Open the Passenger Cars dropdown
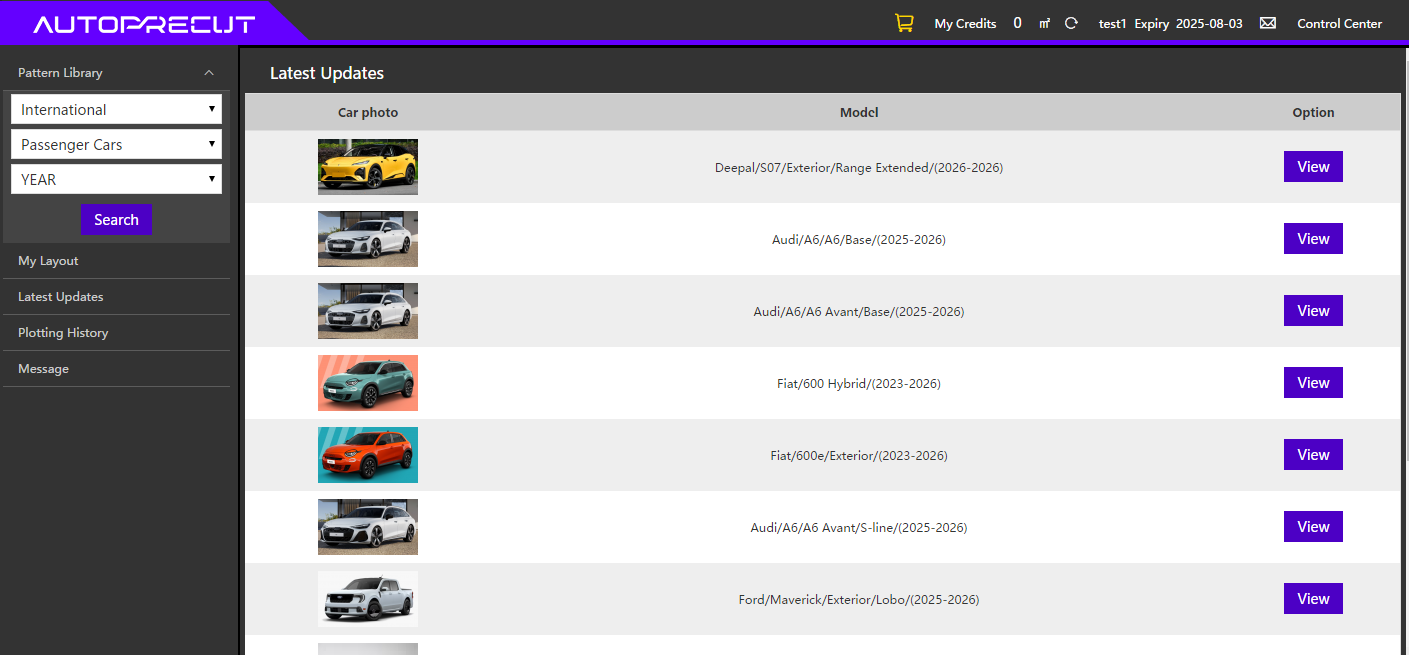 pyautogui.click(x=116, y=144)
